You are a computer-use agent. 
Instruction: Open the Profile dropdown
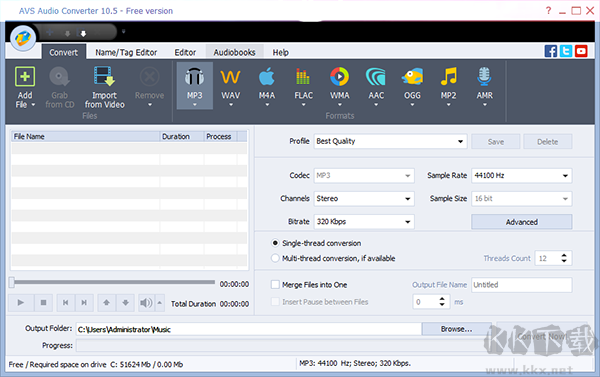pyautogui.click(x=390, y=141)
